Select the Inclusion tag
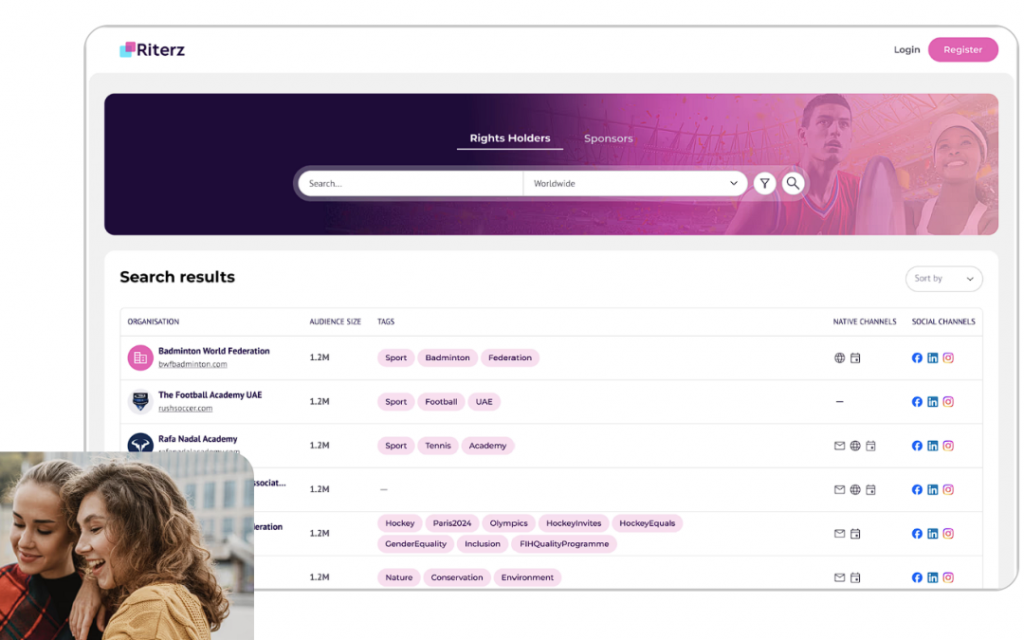The width and height of the screenshot is (1024, 640). (x=483, y=544)
